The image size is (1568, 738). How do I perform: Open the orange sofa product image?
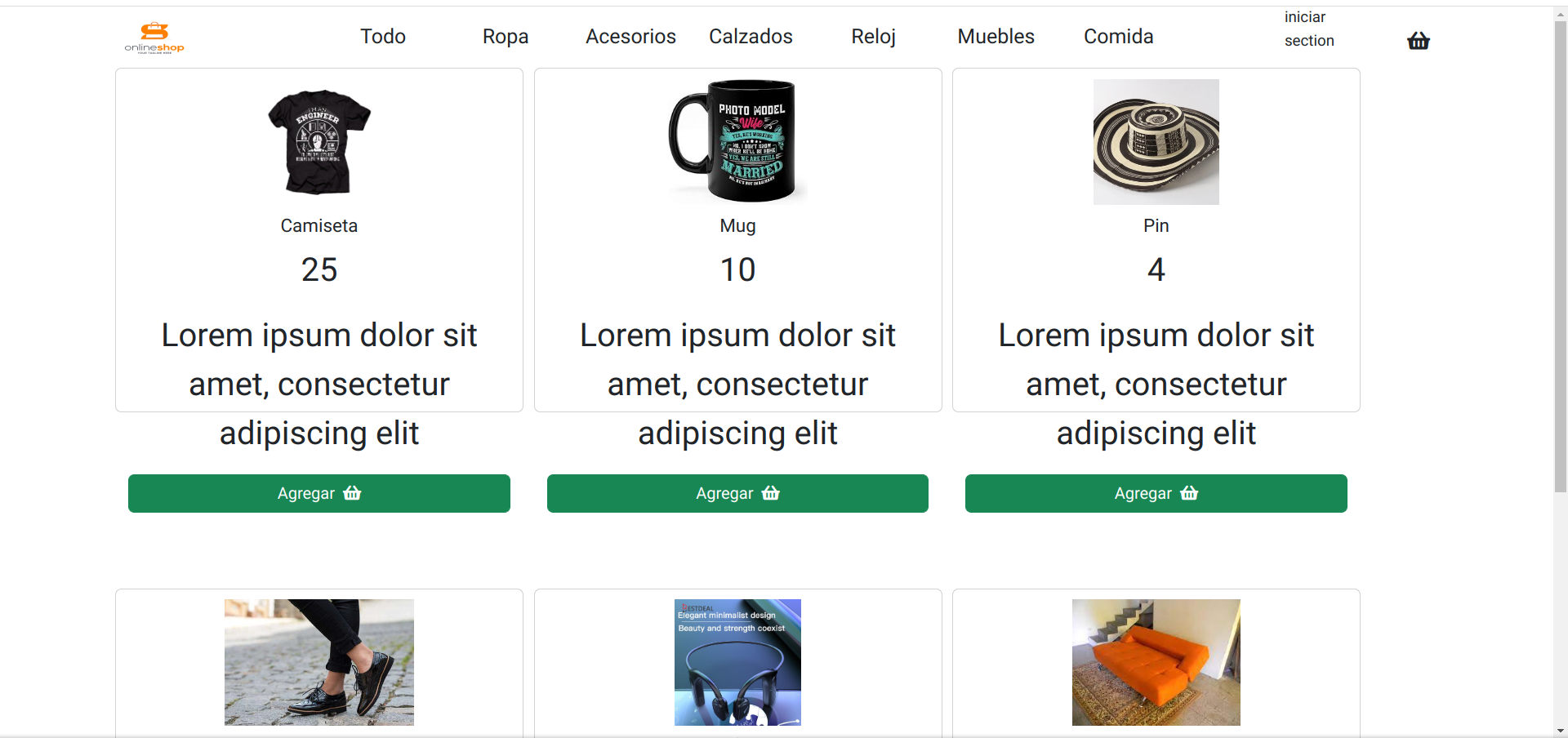click(1156, 662)
